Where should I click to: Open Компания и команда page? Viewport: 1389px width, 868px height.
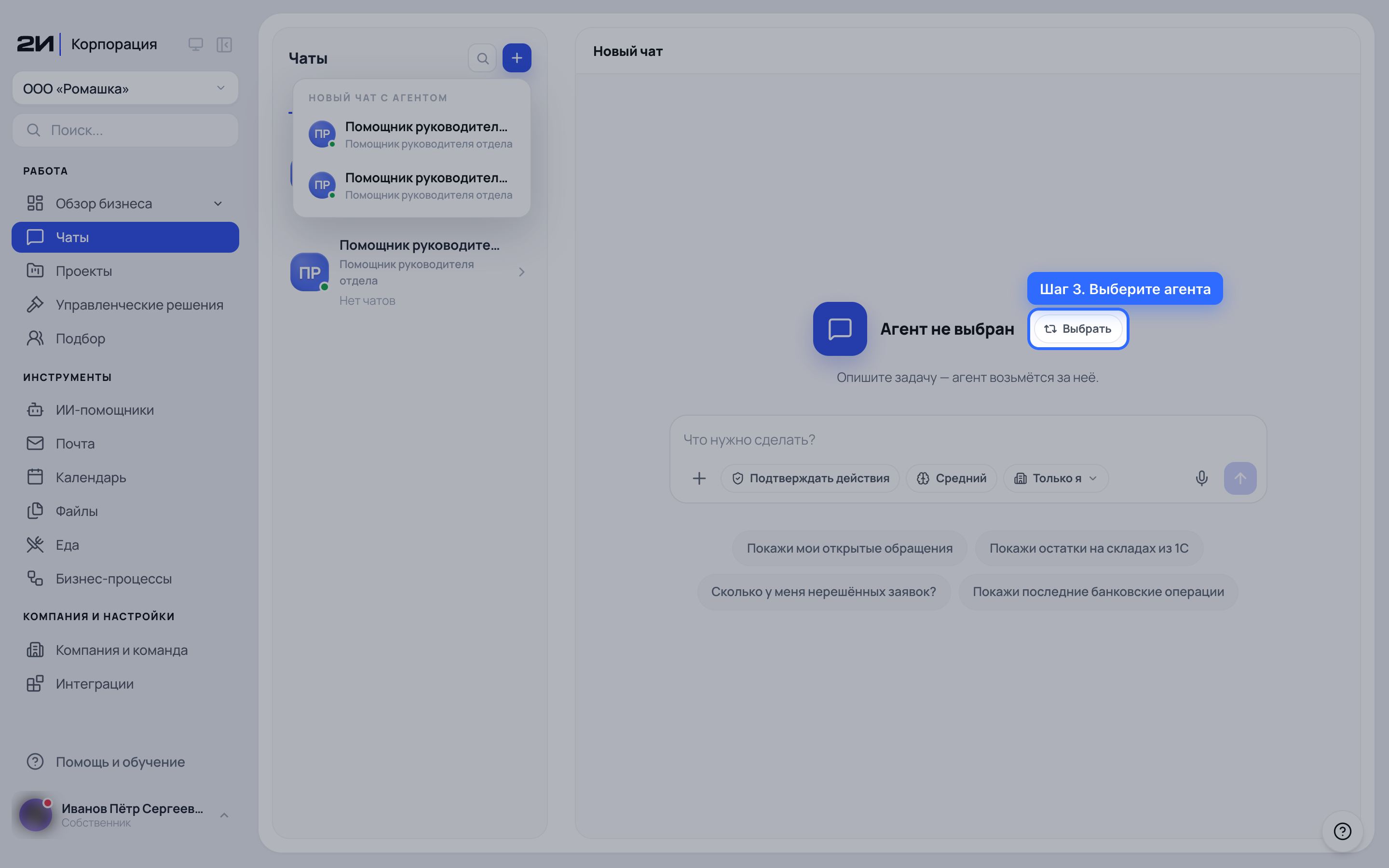tap(125, 650)
